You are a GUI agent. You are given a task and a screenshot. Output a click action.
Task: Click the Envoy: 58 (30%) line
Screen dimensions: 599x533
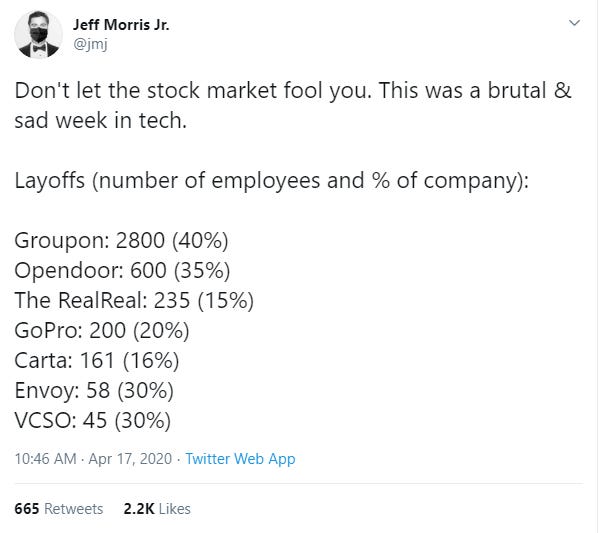pyautogui.click(x=94, y=390)
